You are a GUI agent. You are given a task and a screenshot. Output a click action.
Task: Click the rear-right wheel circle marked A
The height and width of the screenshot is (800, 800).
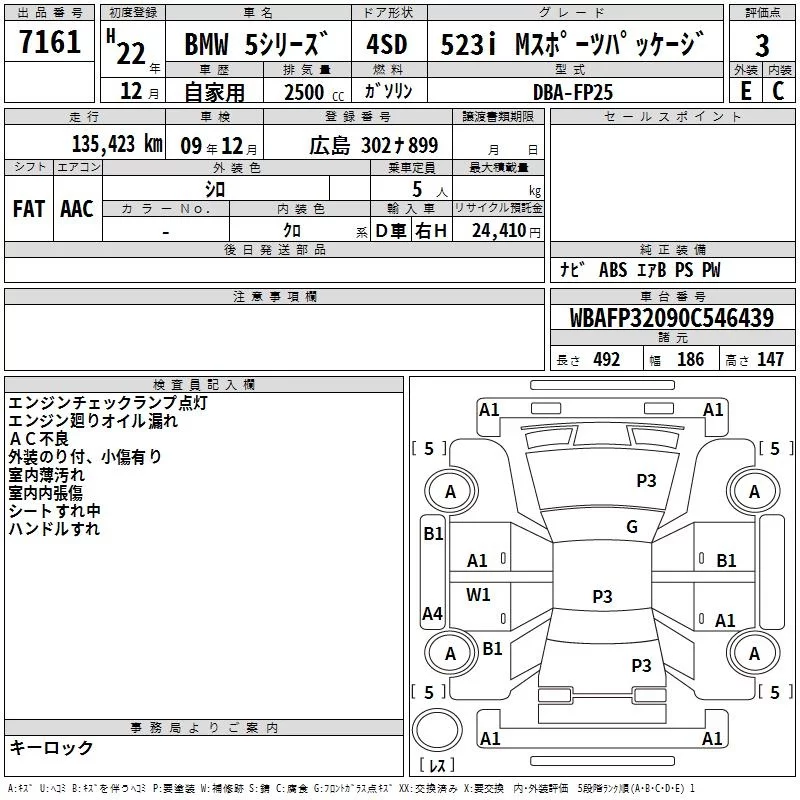tap(754, 653)
